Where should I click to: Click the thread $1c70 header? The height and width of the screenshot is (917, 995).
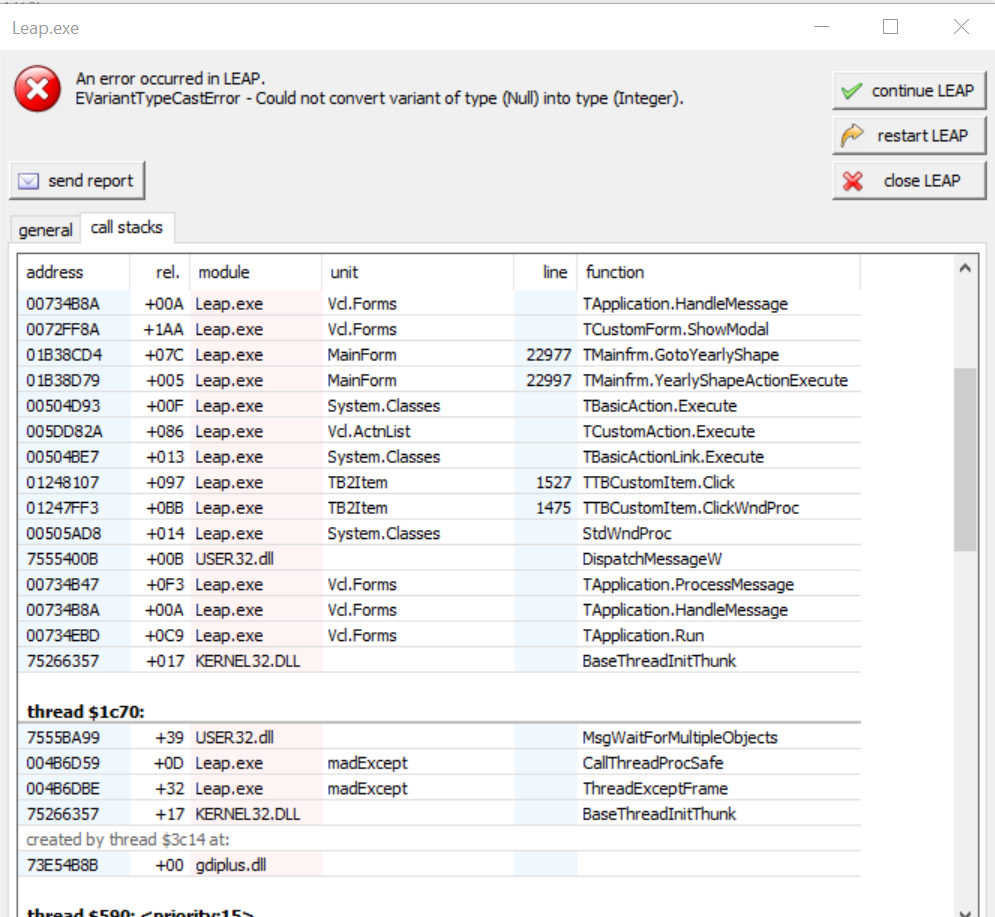(x=86, y=712)
